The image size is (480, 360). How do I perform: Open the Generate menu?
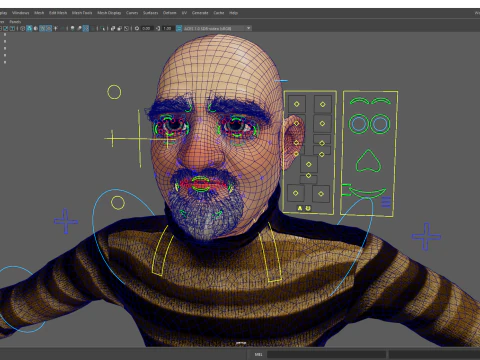coord(200,13)
